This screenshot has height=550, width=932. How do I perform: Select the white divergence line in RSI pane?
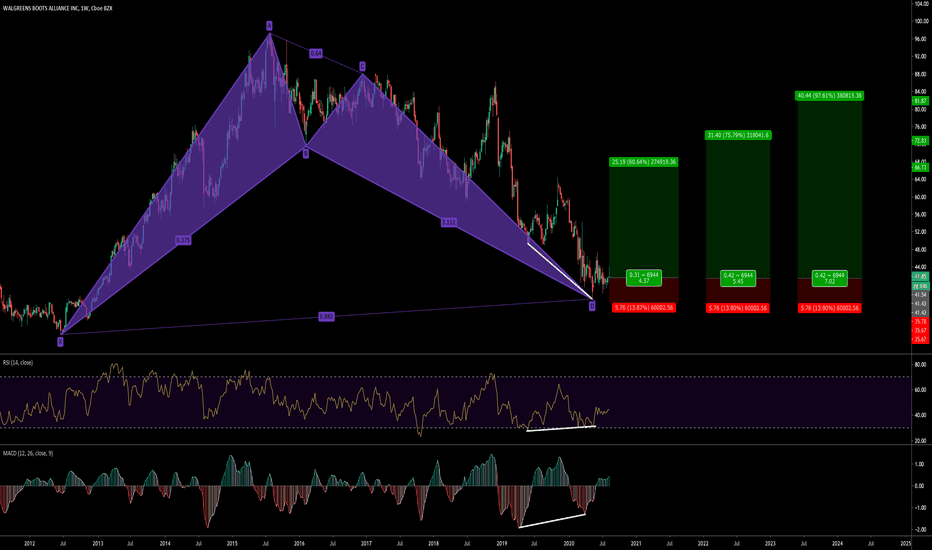(561, 428)
